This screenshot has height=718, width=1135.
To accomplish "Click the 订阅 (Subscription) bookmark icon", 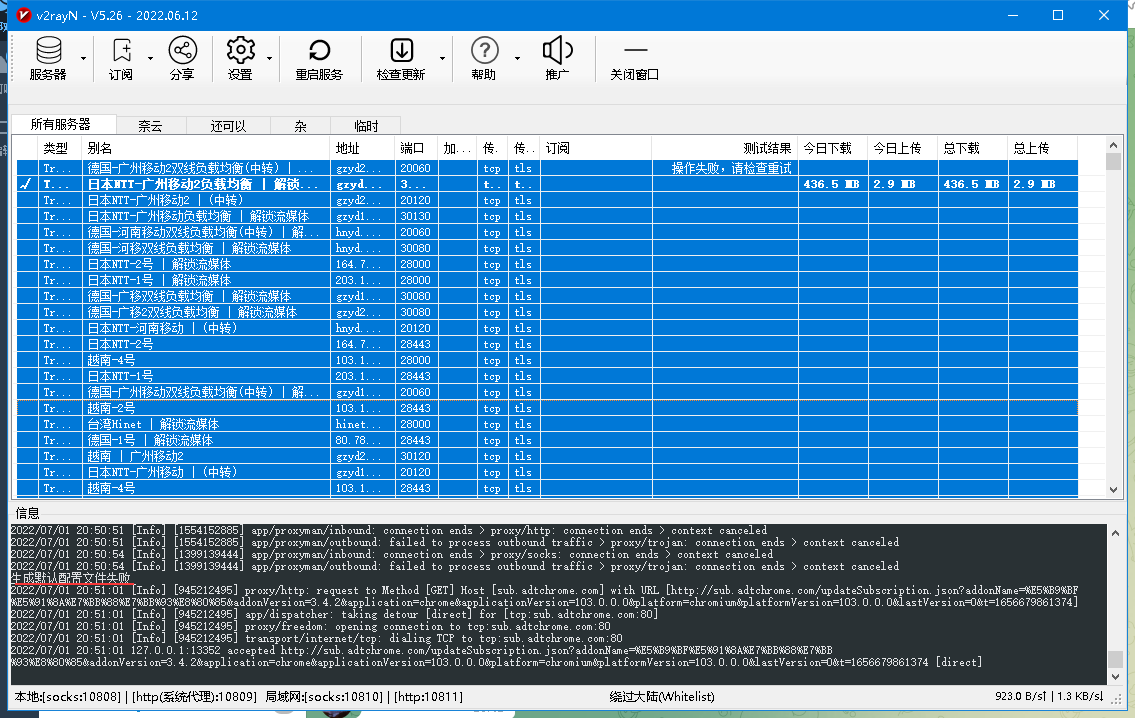I will pos(122,51).
